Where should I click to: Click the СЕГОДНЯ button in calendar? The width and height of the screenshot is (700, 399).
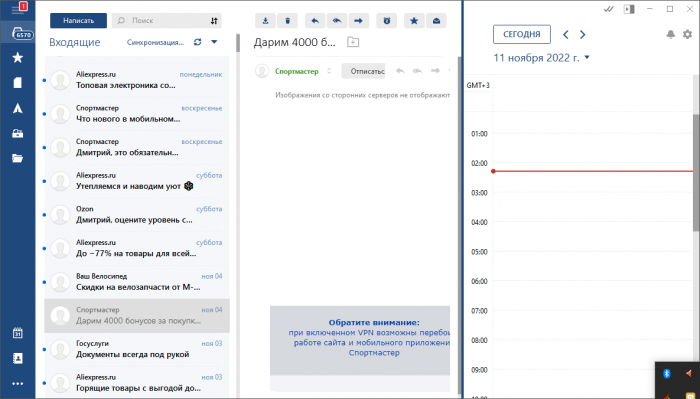point(521,34)
